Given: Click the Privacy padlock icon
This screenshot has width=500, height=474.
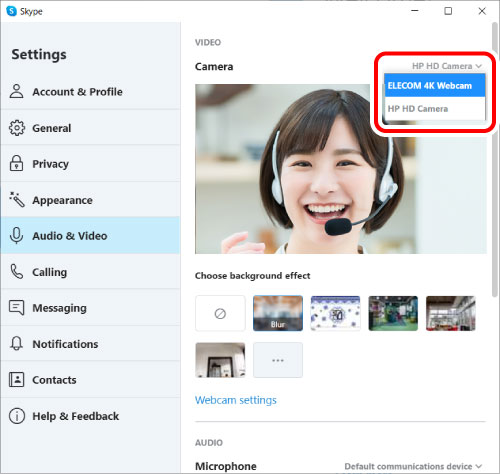Looking at the screenshot, I should tap(16, 163).
